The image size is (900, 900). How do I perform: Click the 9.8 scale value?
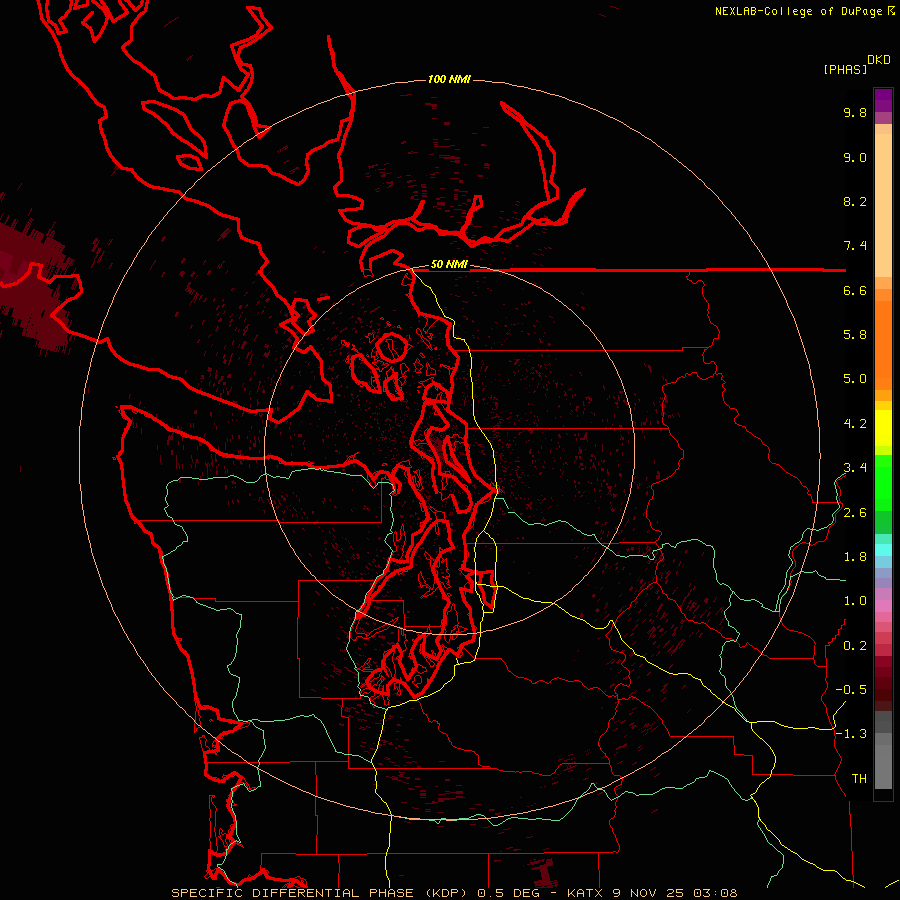pos(855,112)
